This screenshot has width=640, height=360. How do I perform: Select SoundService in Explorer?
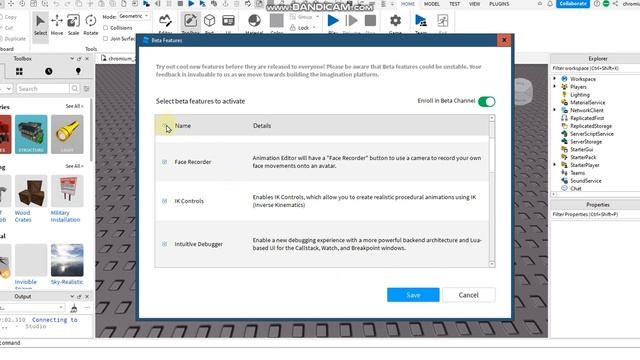point(585,181)
